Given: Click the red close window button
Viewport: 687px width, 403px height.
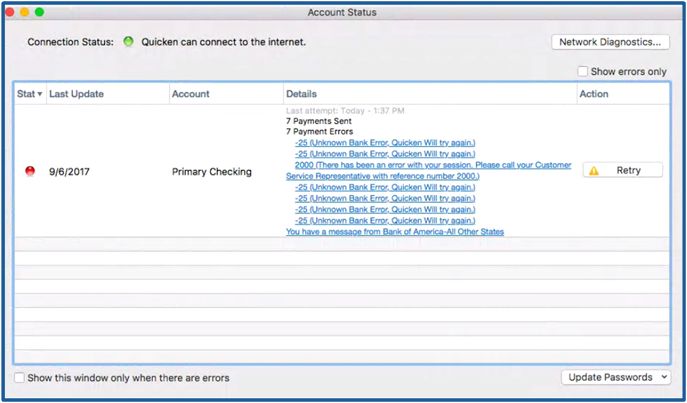Looking at the screenshot, I should (11, 12).
